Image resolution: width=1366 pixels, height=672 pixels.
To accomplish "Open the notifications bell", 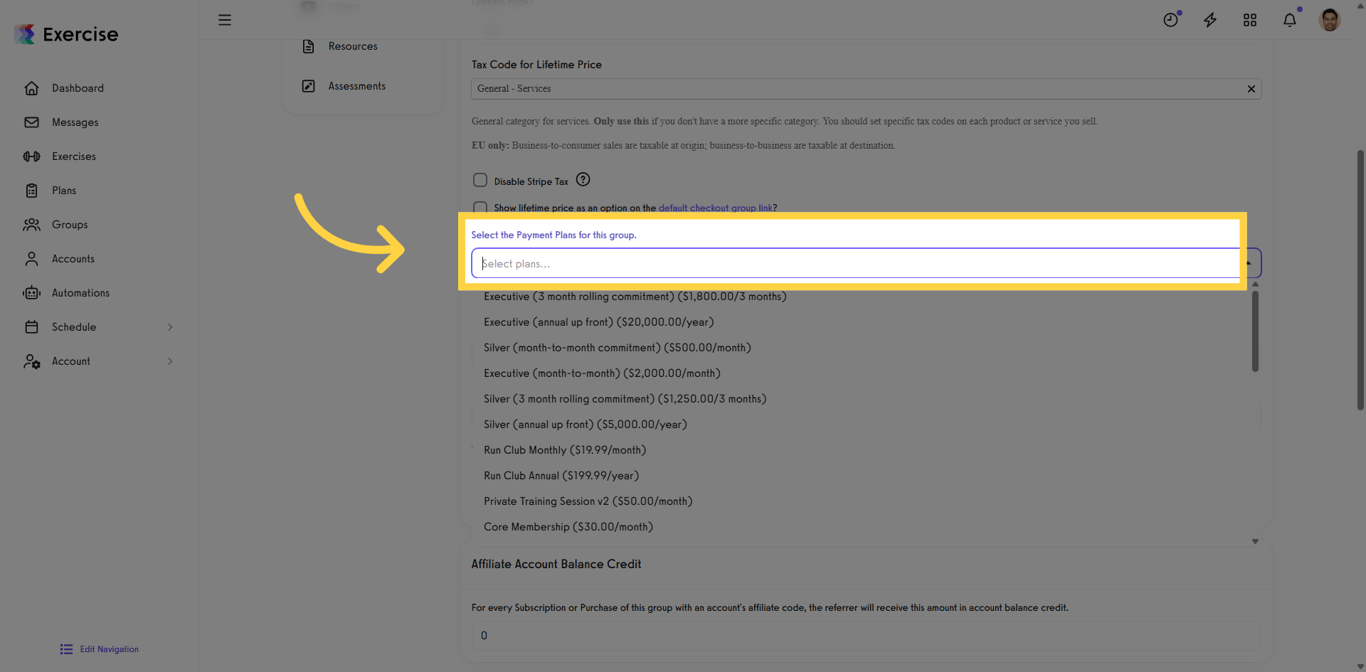I will click(1290, 19).
